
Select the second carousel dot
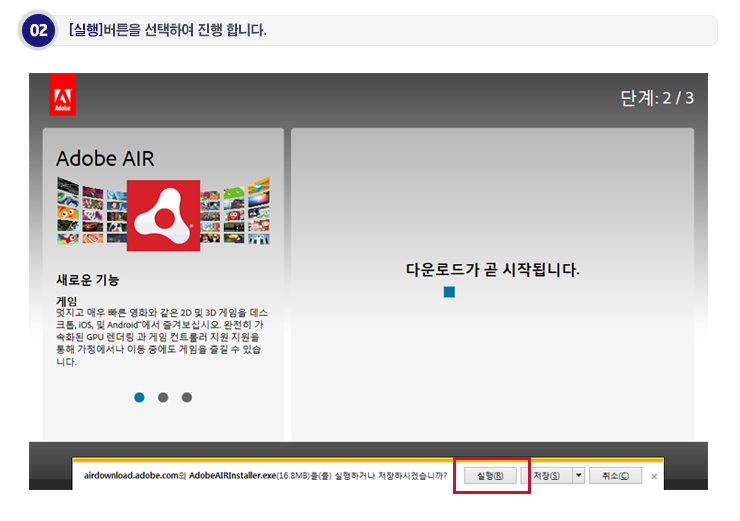coord(163,397)
